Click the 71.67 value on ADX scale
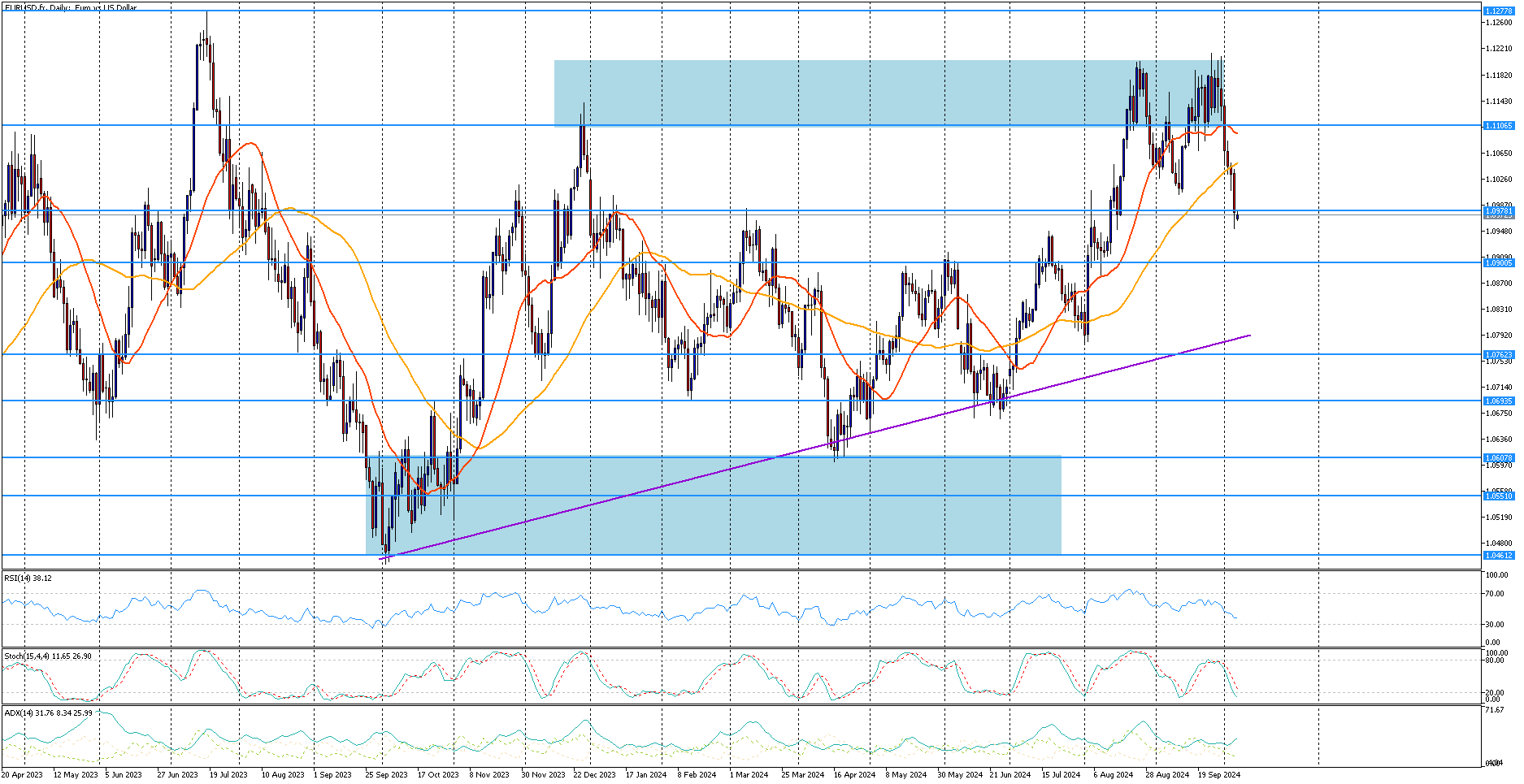The image size is (1524, 784). click(1494, 710)
